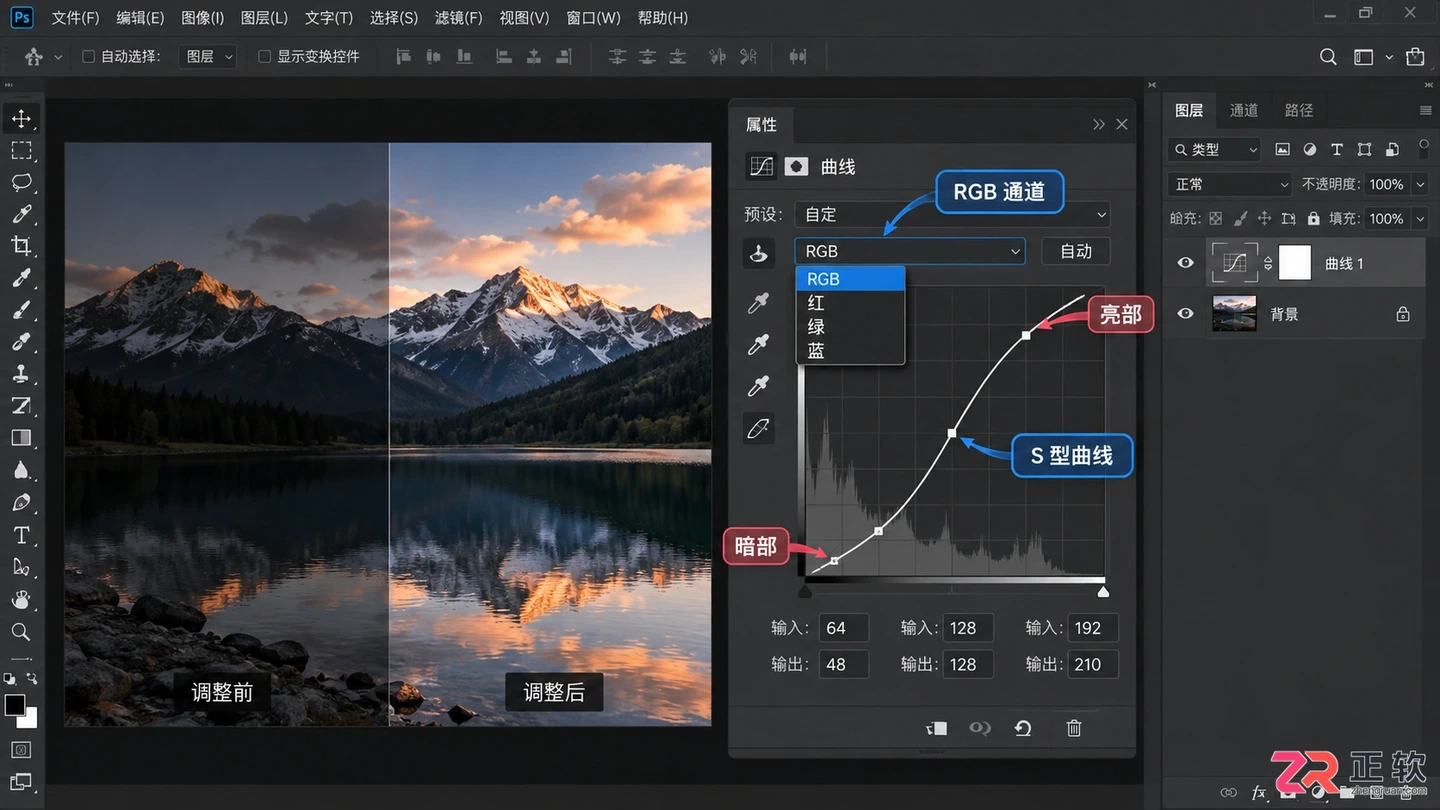Screen dimensions: 1440x810
Task: Open the search icon in options bar
Action: [x=1328, y=57]
